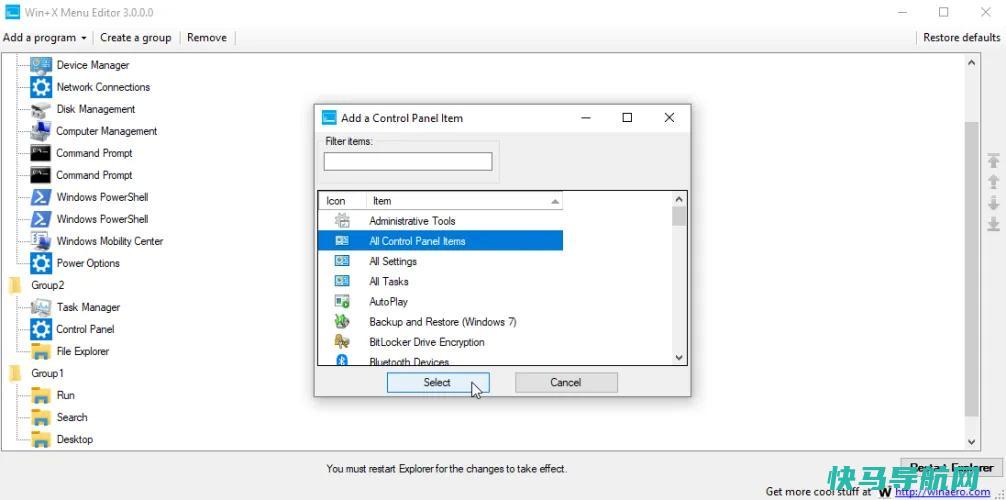Select Backup and Restore (Windows 7)
Screen dimensions: 1006x500
point(441,322)
